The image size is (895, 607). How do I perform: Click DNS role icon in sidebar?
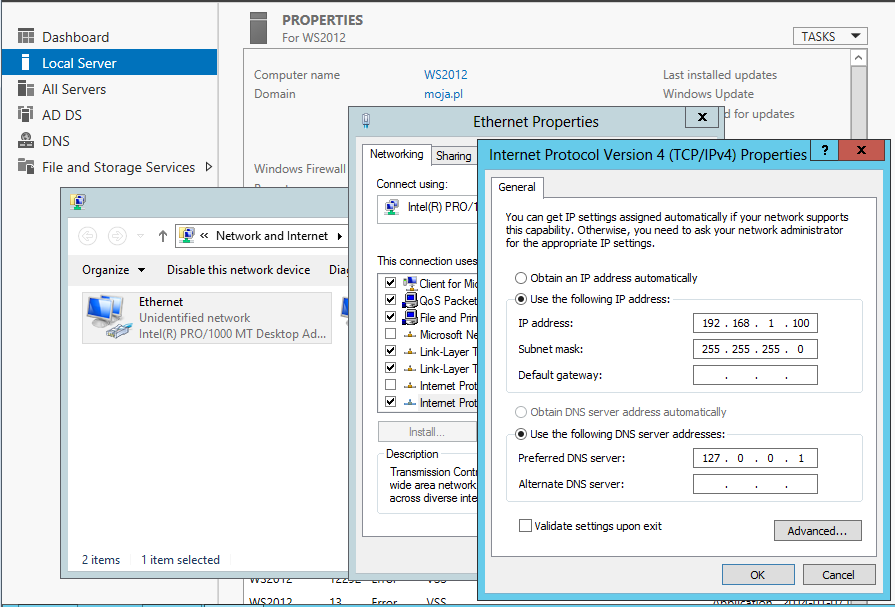click(x=26, y=140)
